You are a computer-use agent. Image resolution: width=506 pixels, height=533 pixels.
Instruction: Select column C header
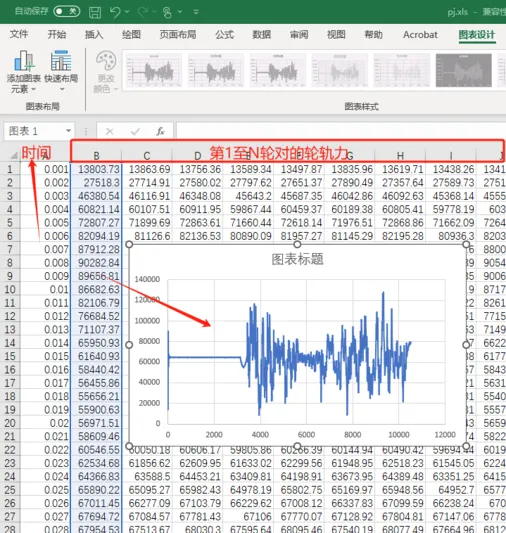147,156
